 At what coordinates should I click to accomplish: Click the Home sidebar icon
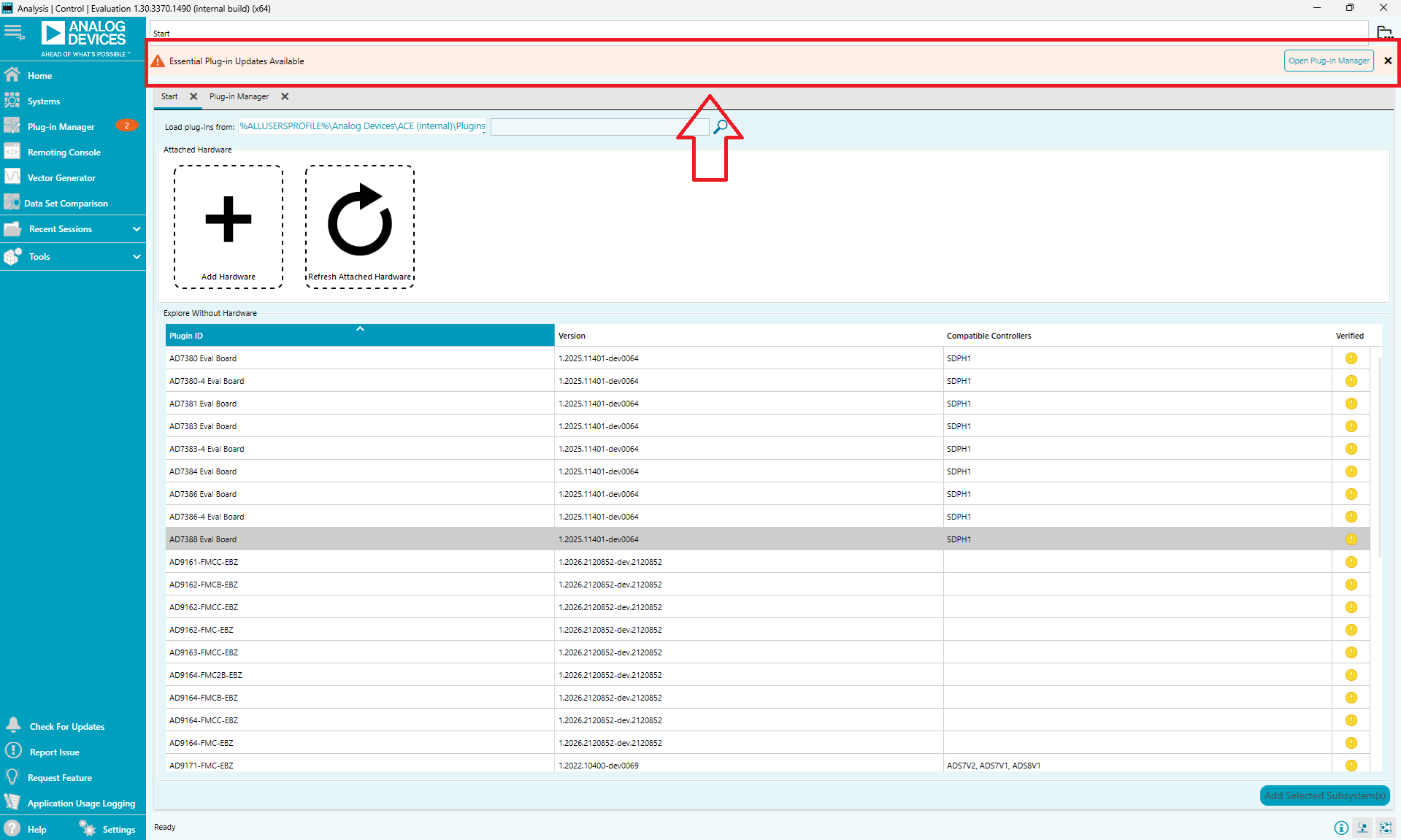click(12, 75)
